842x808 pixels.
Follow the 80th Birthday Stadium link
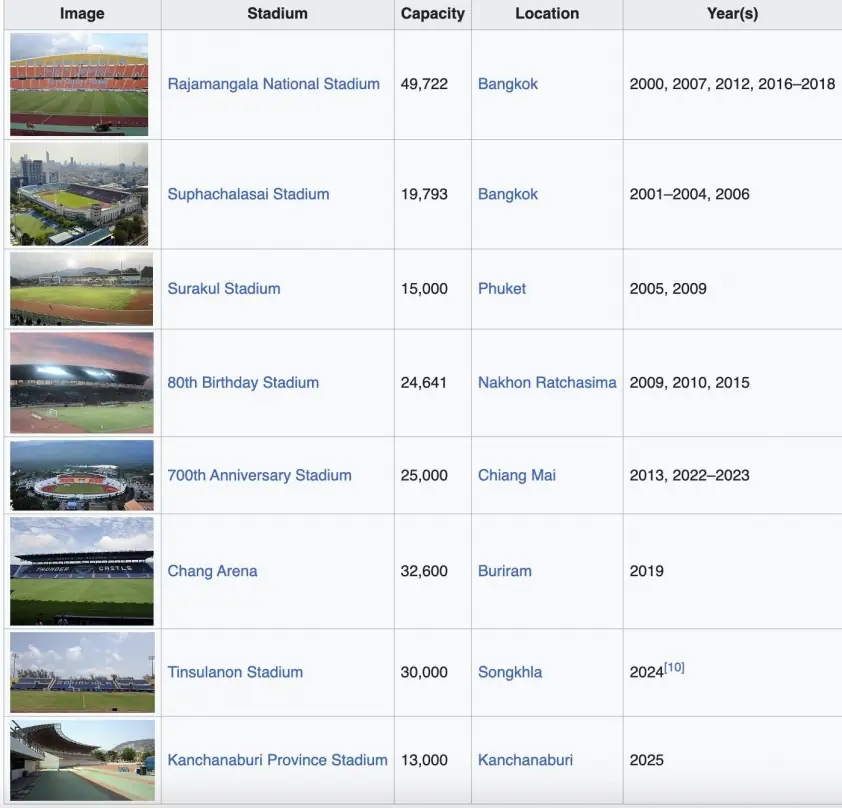[243, 382]
